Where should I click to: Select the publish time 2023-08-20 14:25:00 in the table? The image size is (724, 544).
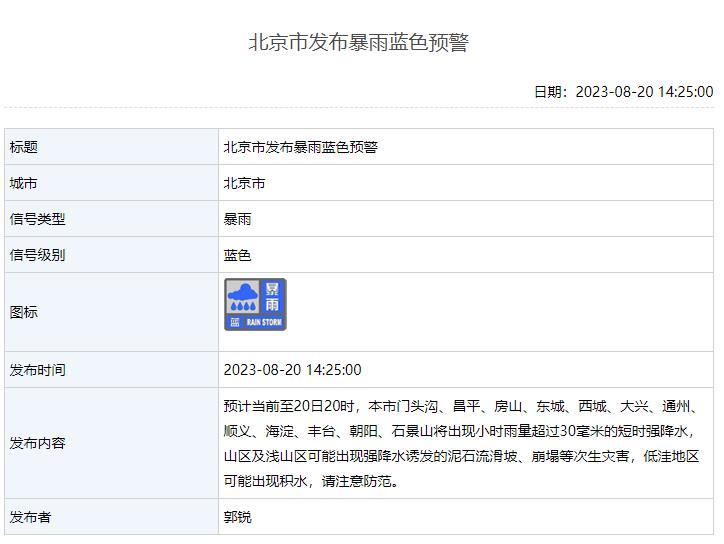(x=292, y=370)
